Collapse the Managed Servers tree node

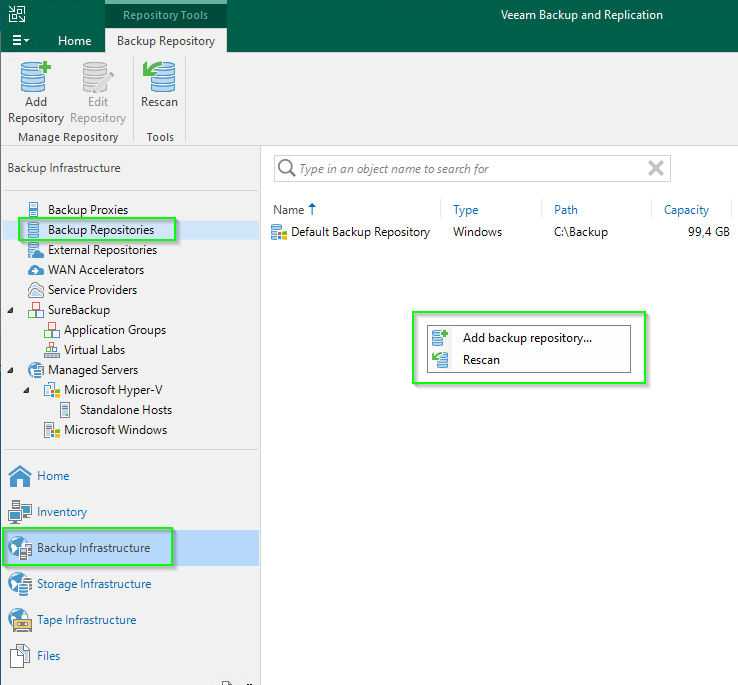pyautogui.click(x=11, y=371)
